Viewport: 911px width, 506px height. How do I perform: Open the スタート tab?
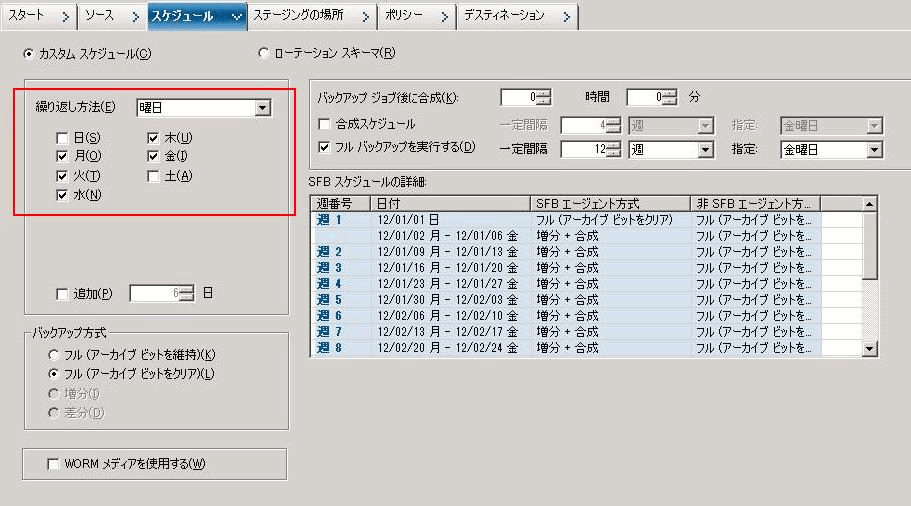[38, 16]
